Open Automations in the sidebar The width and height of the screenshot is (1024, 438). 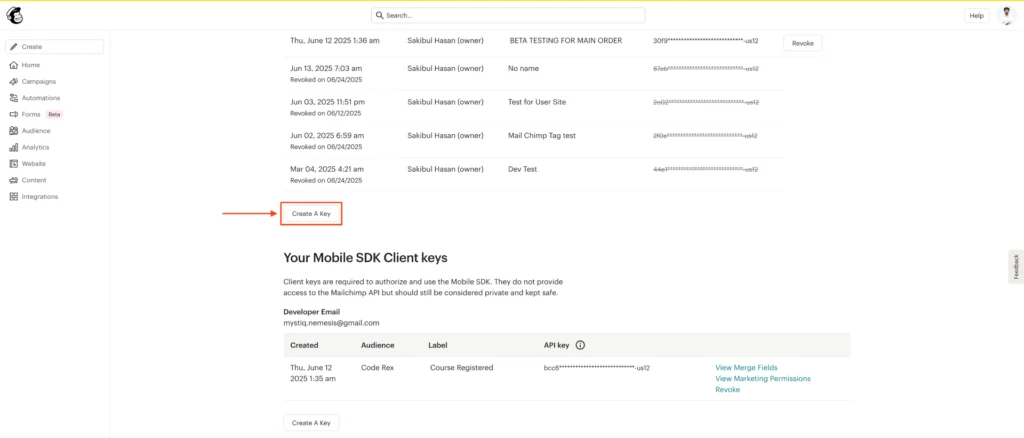(x=40, y=98)
